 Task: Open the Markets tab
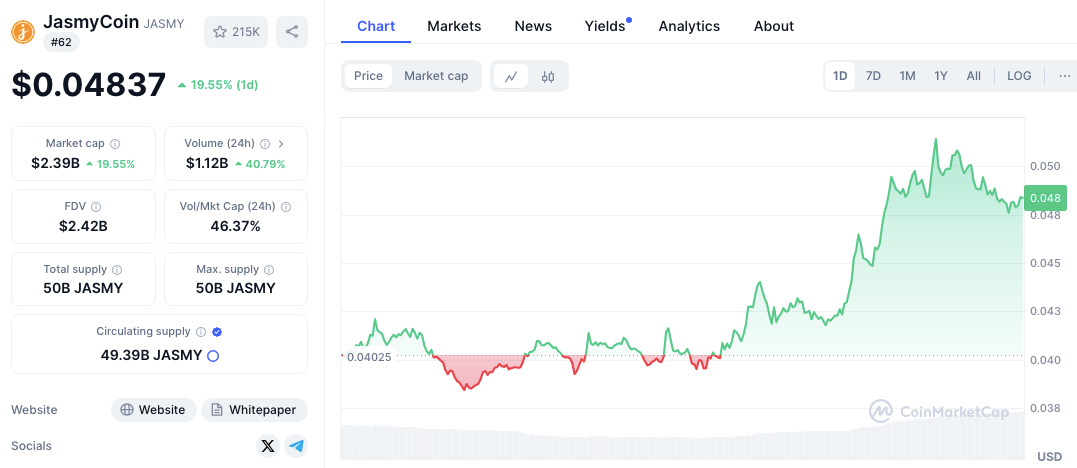pyautogui.click(x=454, y=26)
